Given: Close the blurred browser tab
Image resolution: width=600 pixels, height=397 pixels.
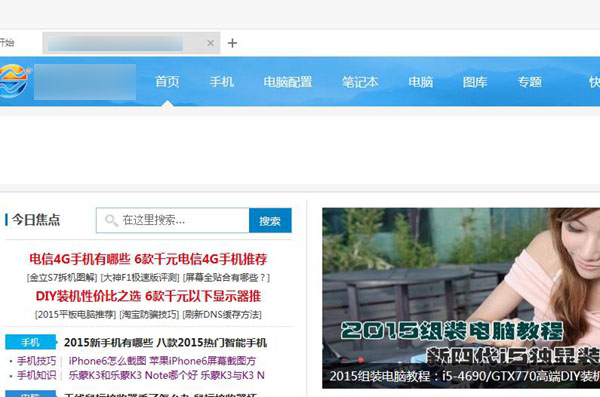Looking at the screenshot, I should 210,43.
